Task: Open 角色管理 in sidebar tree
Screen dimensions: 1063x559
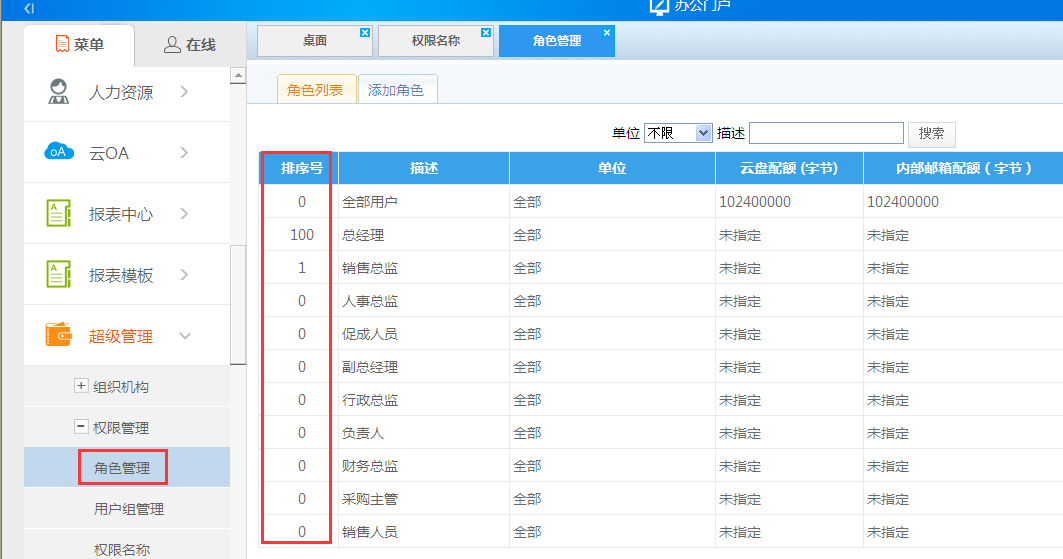Action: [122, 468]
